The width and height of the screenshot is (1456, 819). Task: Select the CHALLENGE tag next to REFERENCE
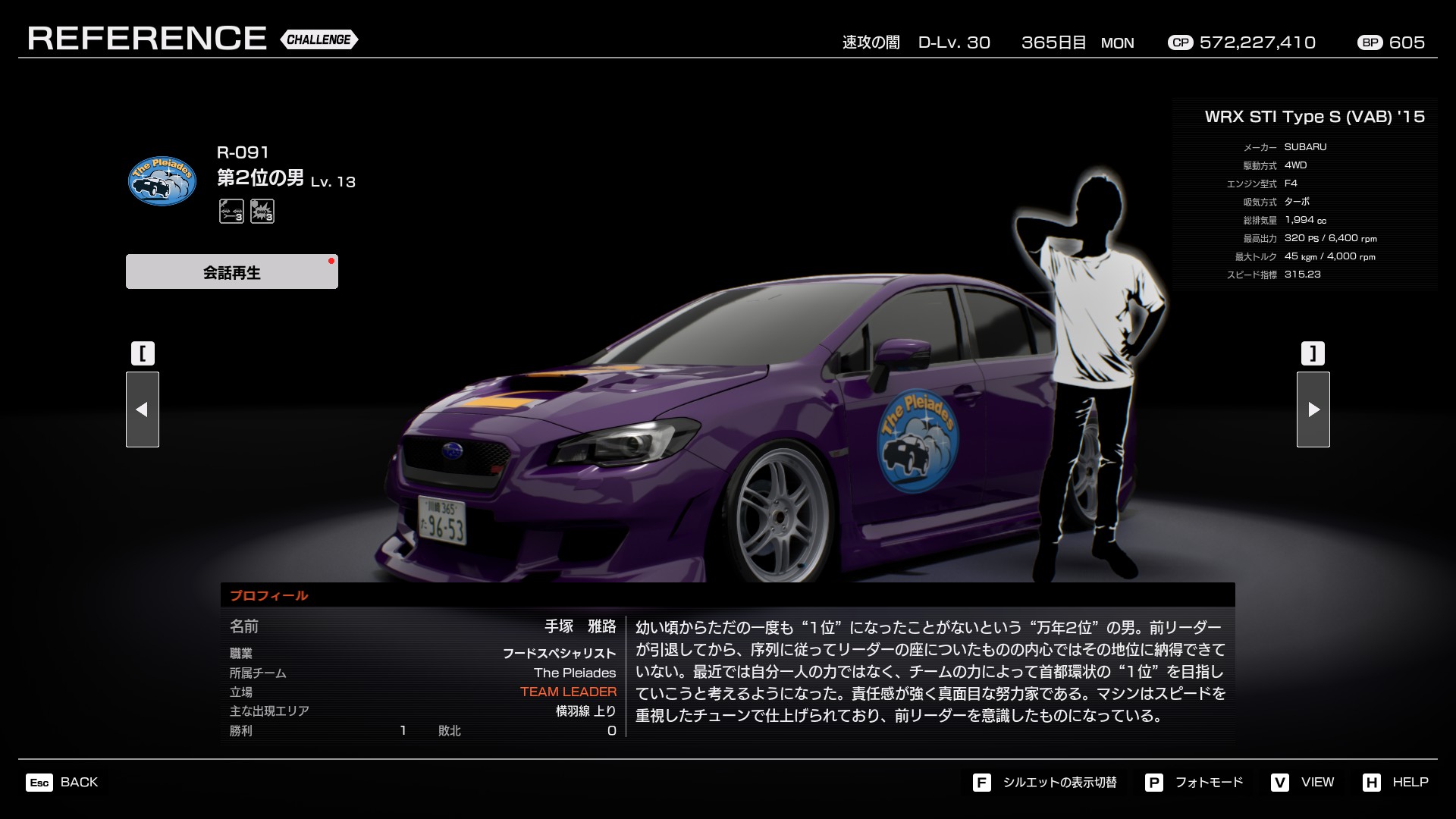click(x=319, y=39)
